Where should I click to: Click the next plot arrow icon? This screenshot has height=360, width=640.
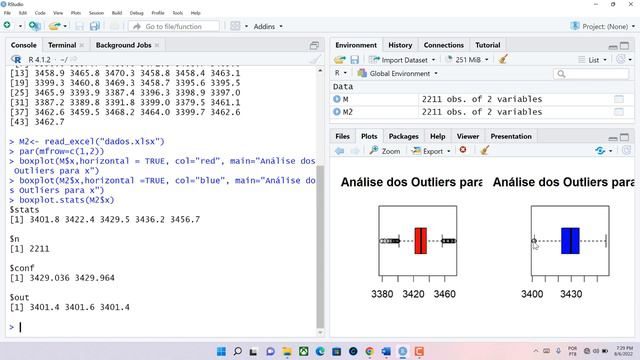pos(355,151)
